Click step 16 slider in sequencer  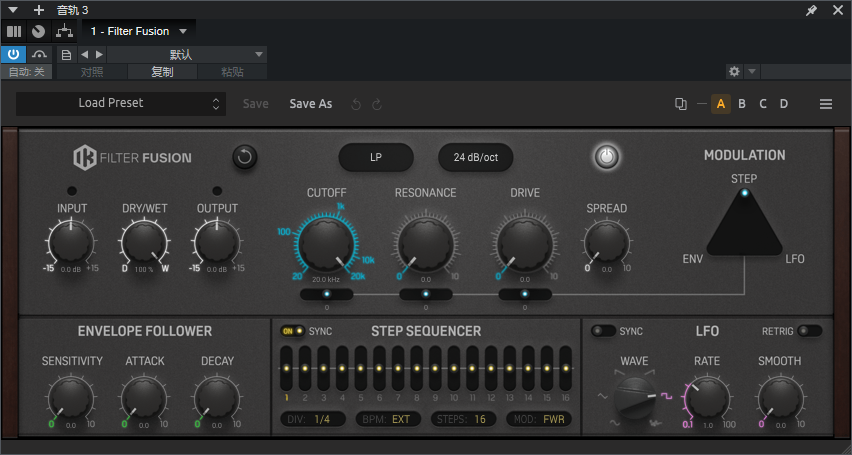point(566,368)
